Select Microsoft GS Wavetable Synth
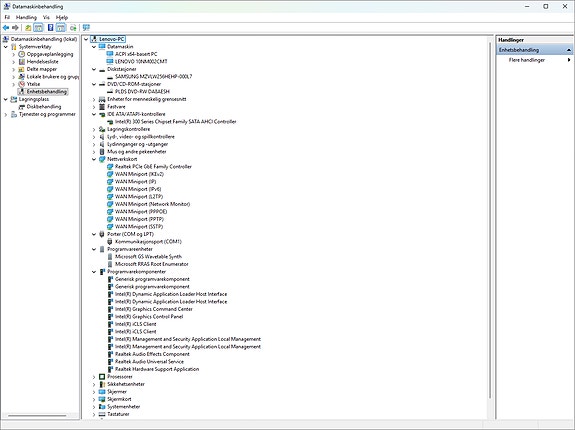The height and width of the screenshot is (430, 575). [x=148, y=257]
